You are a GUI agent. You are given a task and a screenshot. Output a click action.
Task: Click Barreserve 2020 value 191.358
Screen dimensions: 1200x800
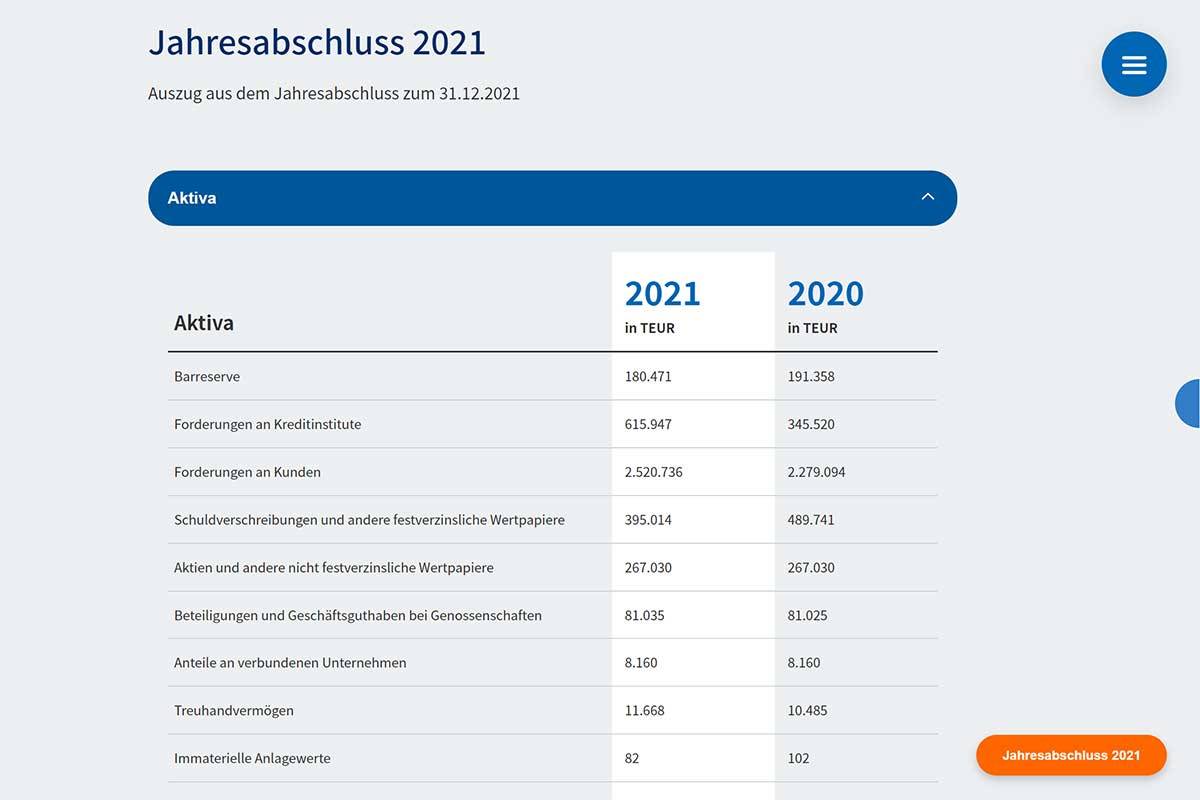811,377
